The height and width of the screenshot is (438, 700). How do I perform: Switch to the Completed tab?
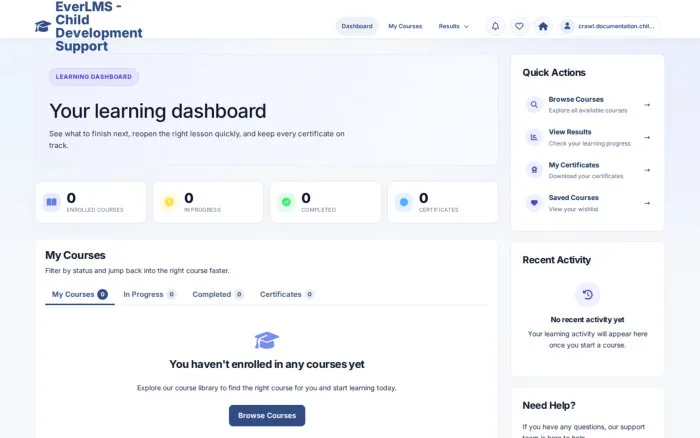click(218, 295)
